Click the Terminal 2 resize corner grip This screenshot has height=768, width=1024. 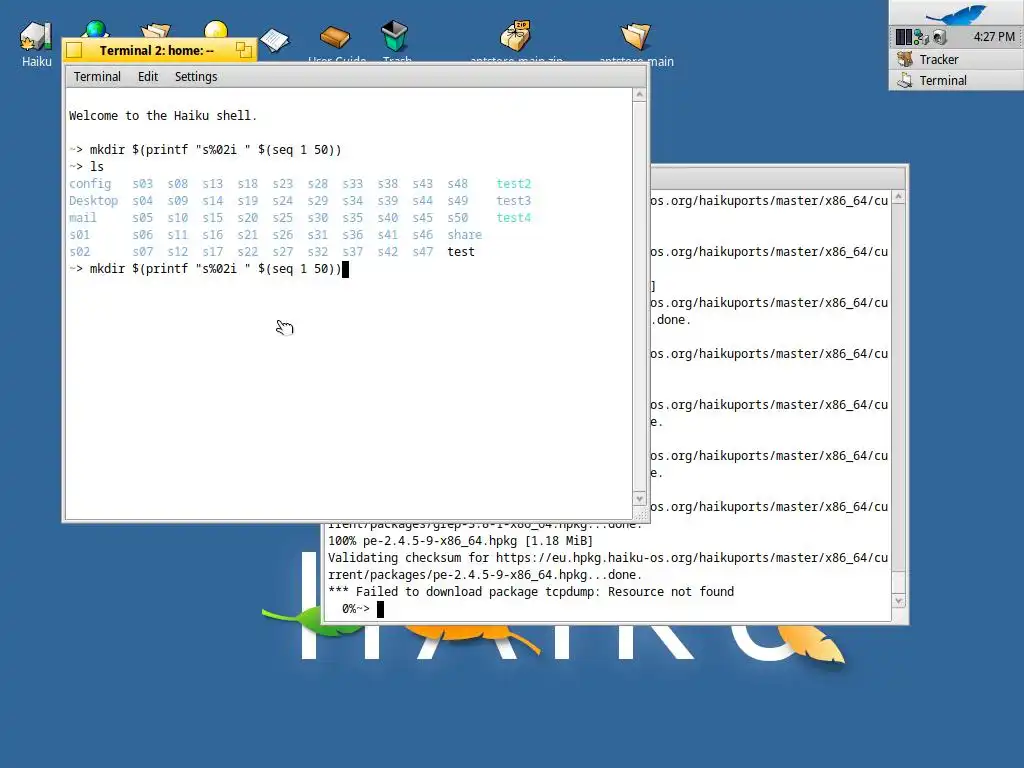pyautogui.click(x=640, y=515)
